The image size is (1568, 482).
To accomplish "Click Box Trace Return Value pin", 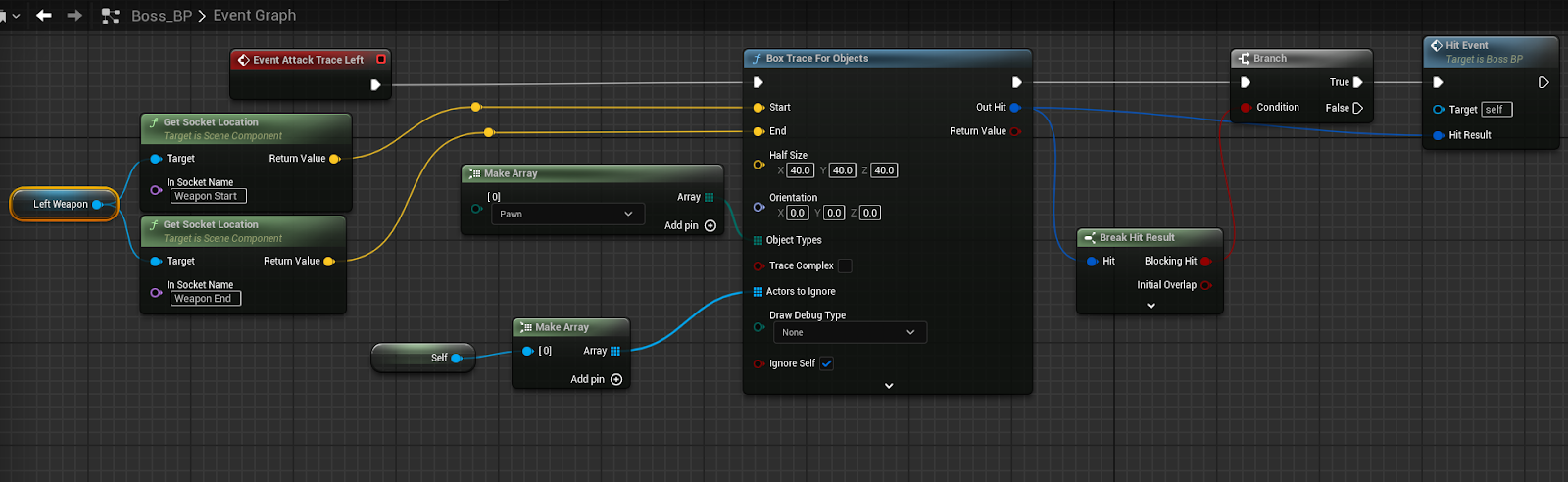I will pyautogui.click(x=1015, y=131).
